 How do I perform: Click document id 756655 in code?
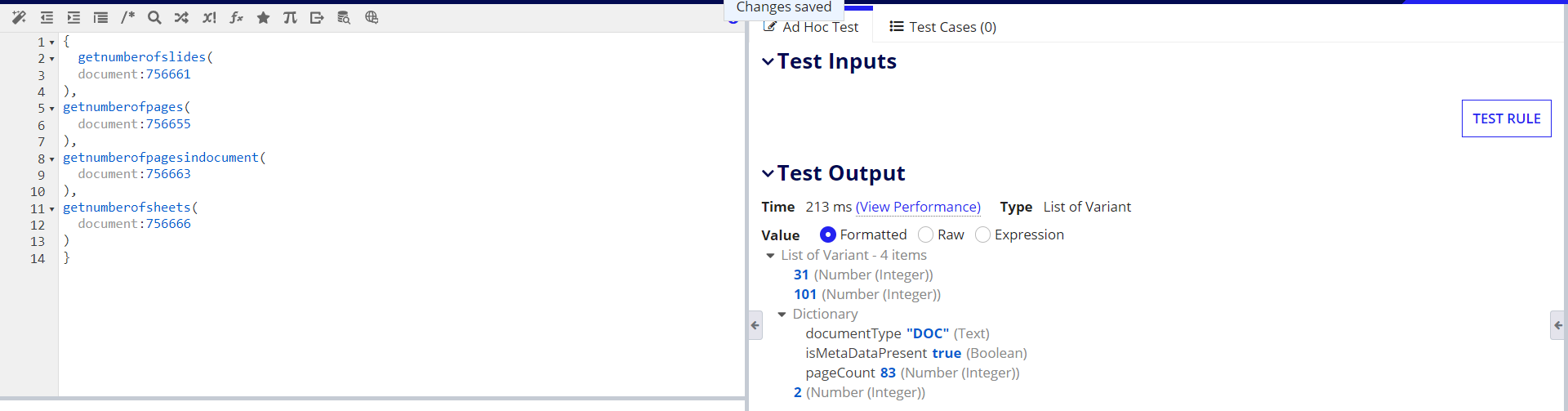168,124
